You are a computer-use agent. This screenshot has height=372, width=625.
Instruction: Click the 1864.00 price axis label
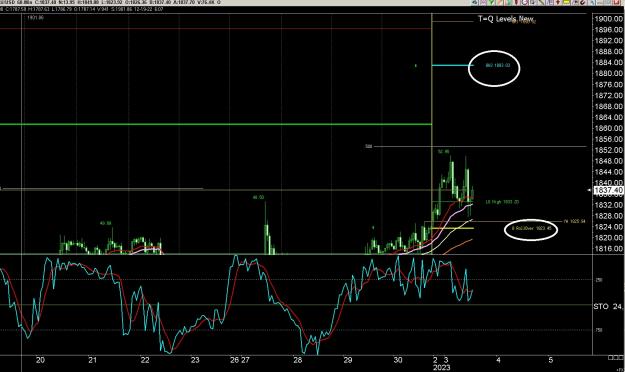coord(609,117)
